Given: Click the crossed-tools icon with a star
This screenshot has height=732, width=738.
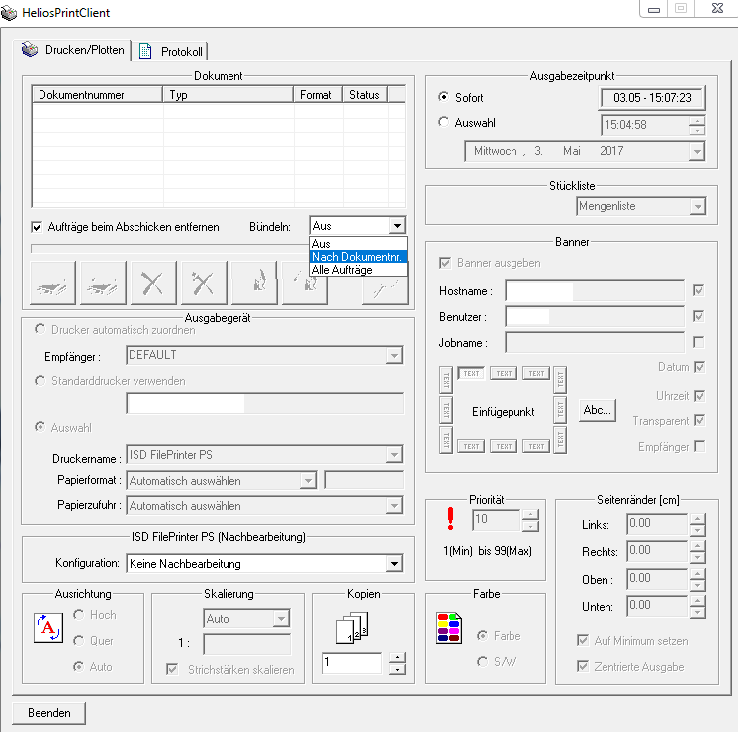Looking at the screenshot, I should pyautogui.click(x=204, y=283).
